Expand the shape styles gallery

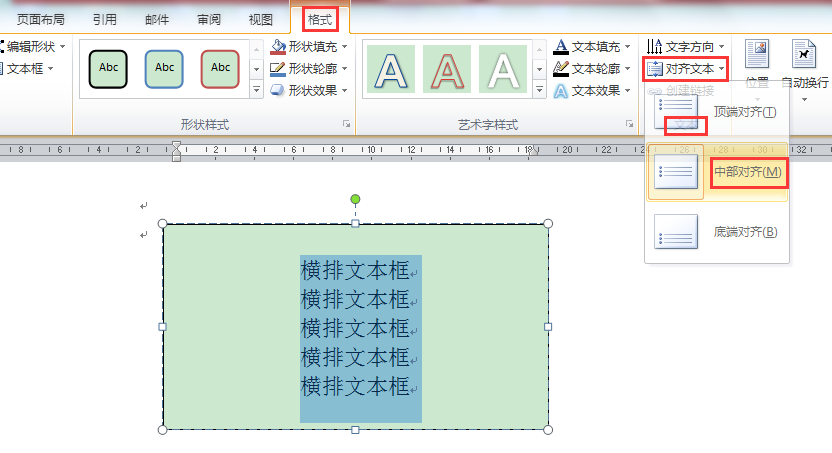pyautogui.click(x=256, y=90)
